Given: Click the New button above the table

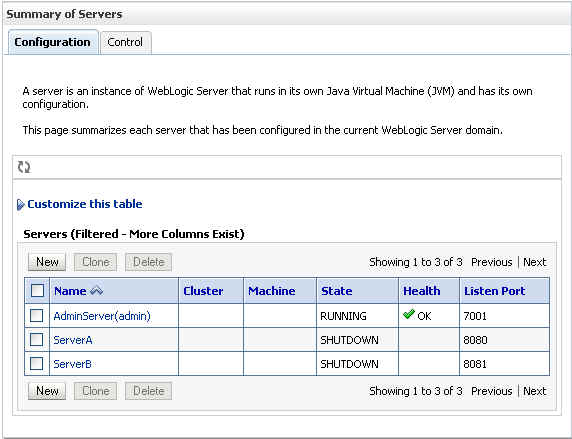Looking at the screenshot, I should click(x=47, y=262).
